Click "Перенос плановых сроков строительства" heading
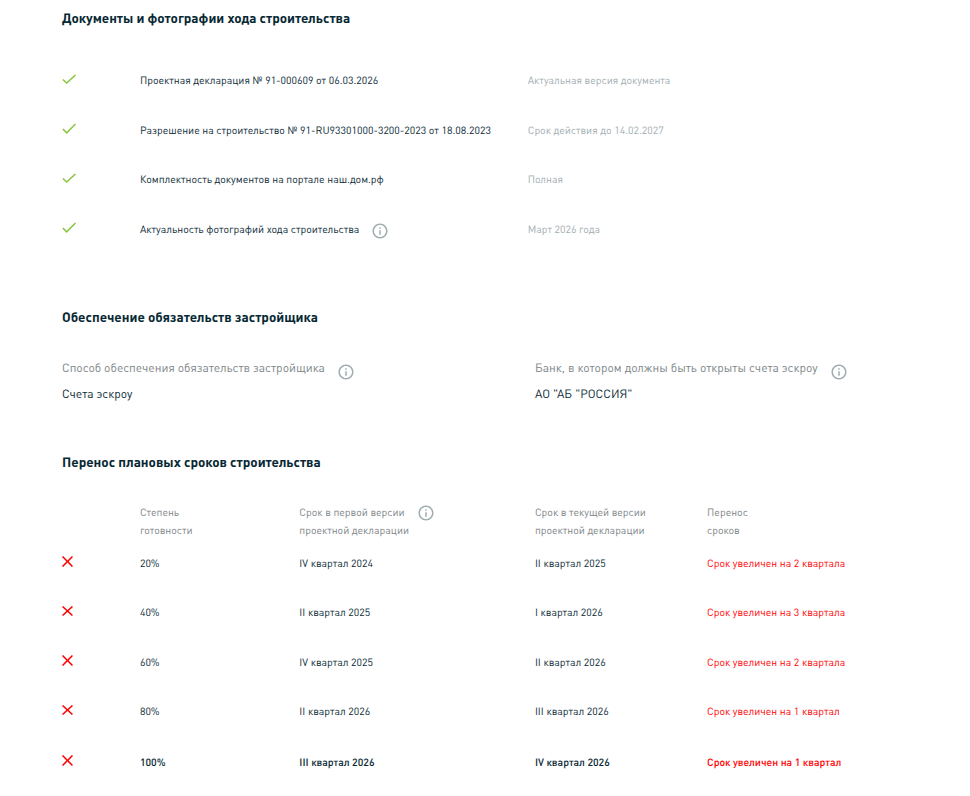This screenshot has height=796, width=970. (x=191, y=463)
